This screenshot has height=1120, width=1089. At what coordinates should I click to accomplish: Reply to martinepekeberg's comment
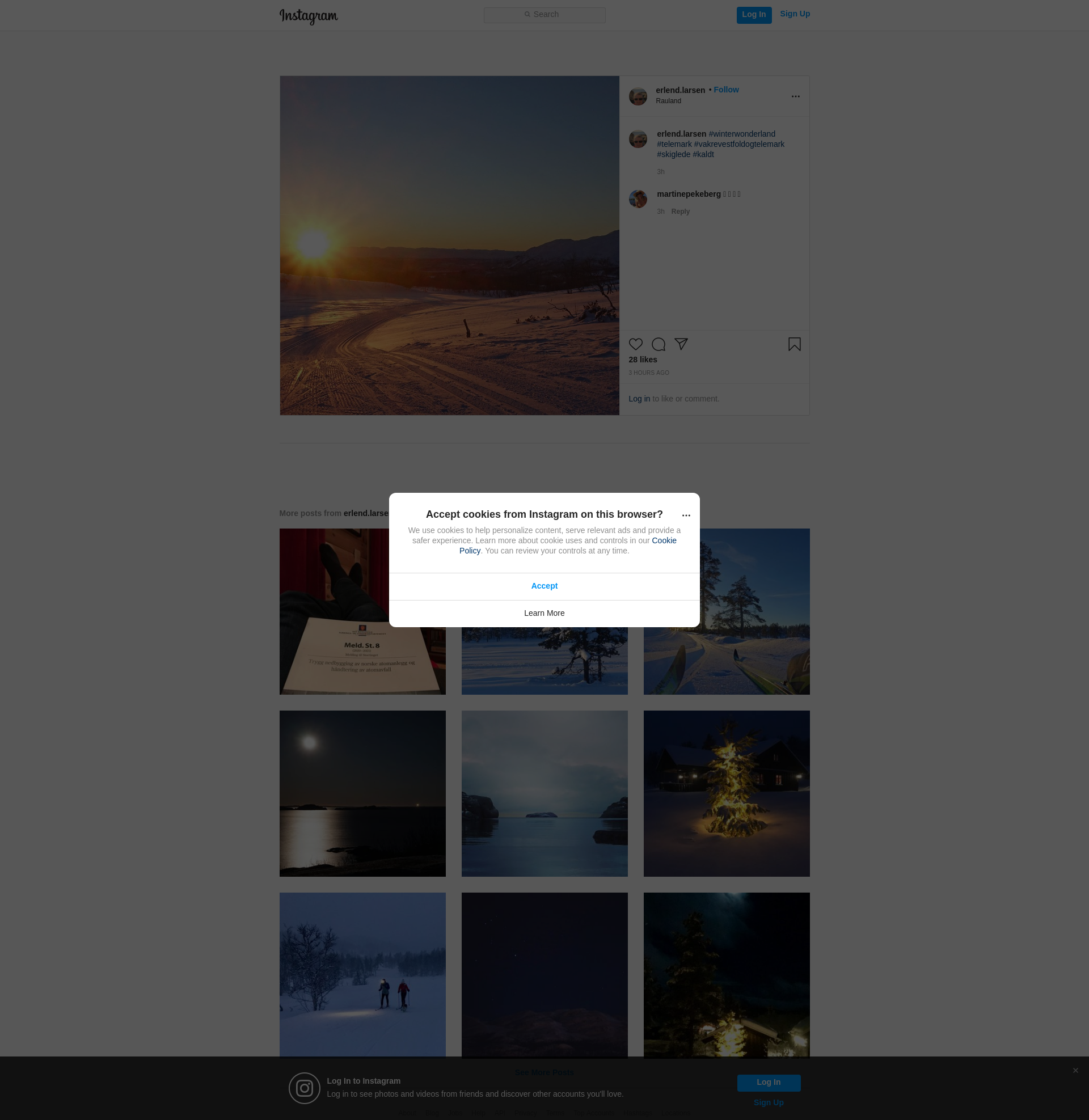coord(680,212)
